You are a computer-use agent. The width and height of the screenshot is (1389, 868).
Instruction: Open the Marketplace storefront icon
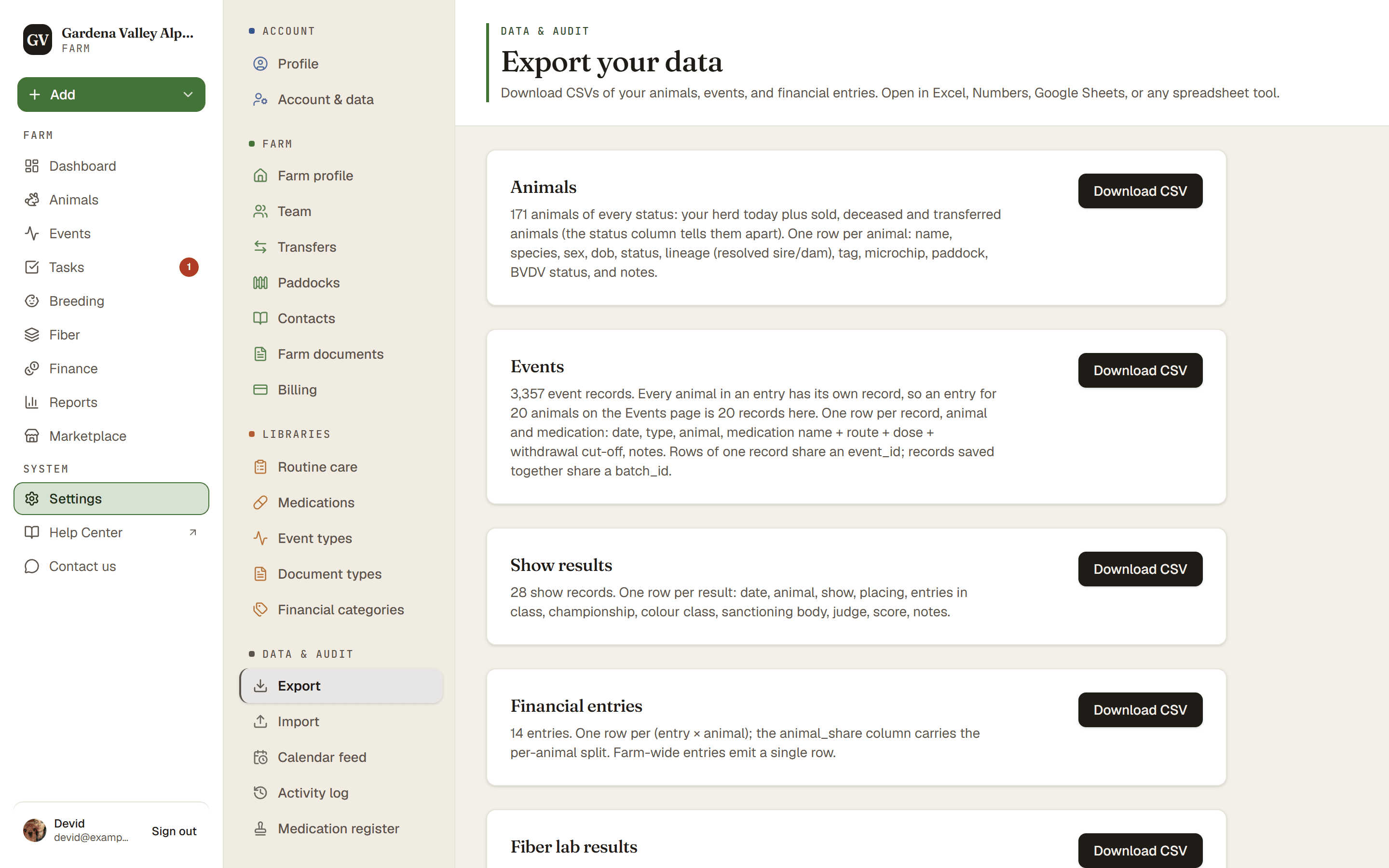(31, 436)
